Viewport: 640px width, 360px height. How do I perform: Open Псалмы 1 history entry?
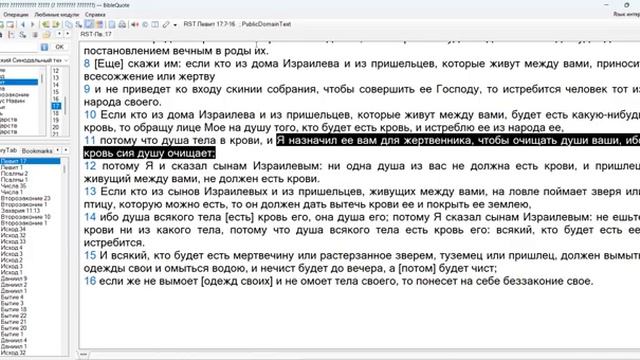coord(14,180)
